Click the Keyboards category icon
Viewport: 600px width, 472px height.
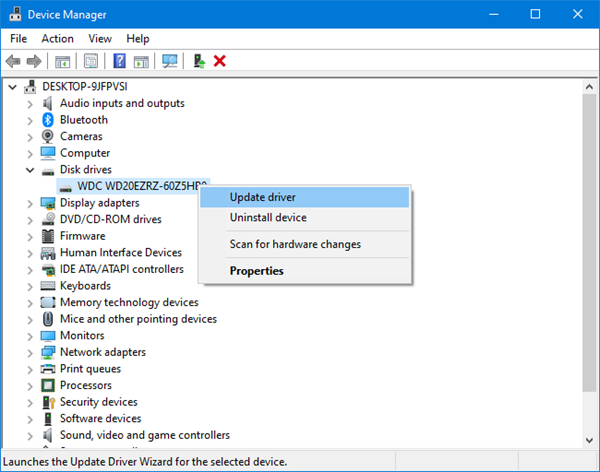pos(48,286)
